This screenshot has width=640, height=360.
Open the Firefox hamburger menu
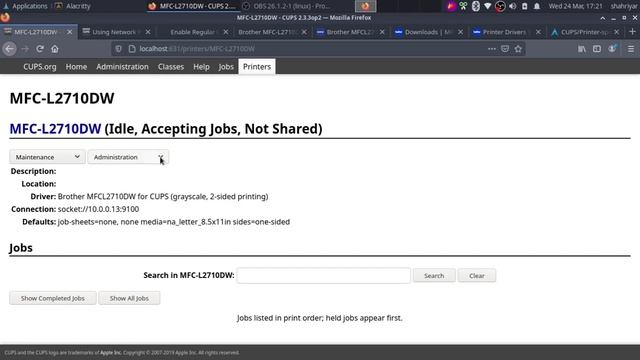click(631, 49)
